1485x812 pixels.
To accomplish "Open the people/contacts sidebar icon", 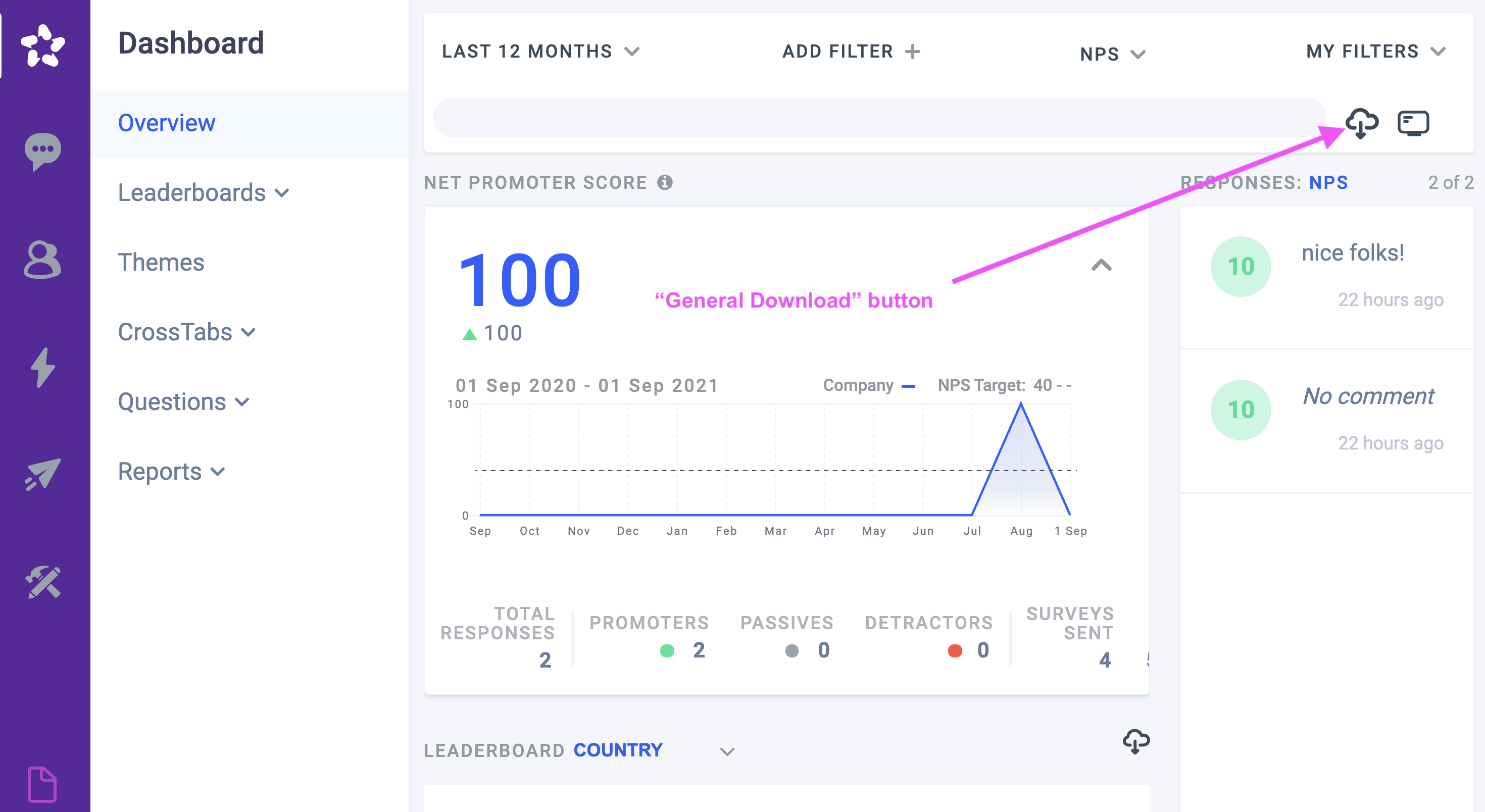I will click(x=42, y=260).
